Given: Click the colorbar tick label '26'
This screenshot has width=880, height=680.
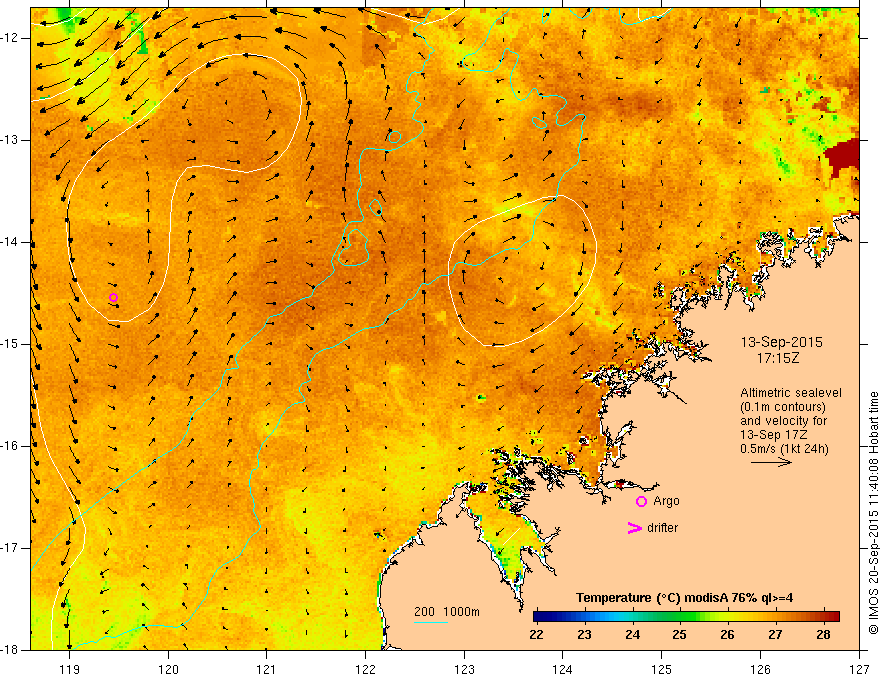Looking at the screenshot, I should tap(727, 635).
